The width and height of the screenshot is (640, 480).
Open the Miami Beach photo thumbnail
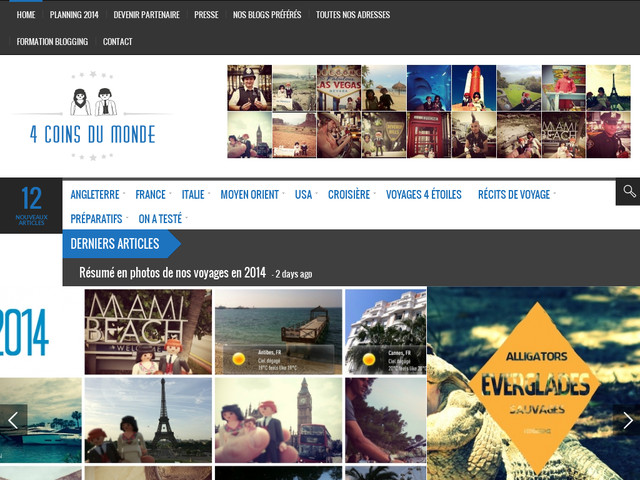pos(148,332)
